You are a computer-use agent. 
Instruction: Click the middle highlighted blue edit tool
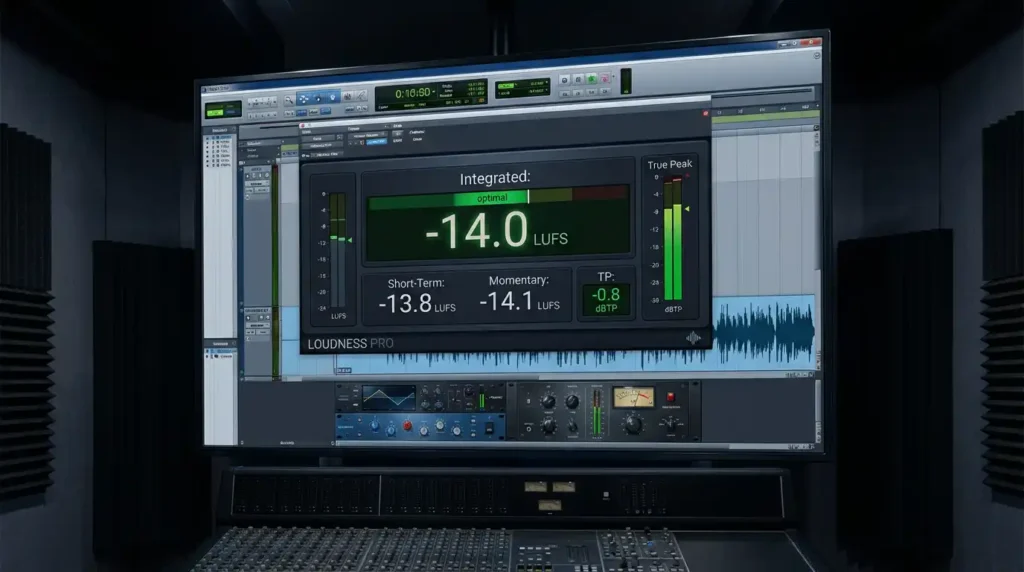tap(318, 98)
